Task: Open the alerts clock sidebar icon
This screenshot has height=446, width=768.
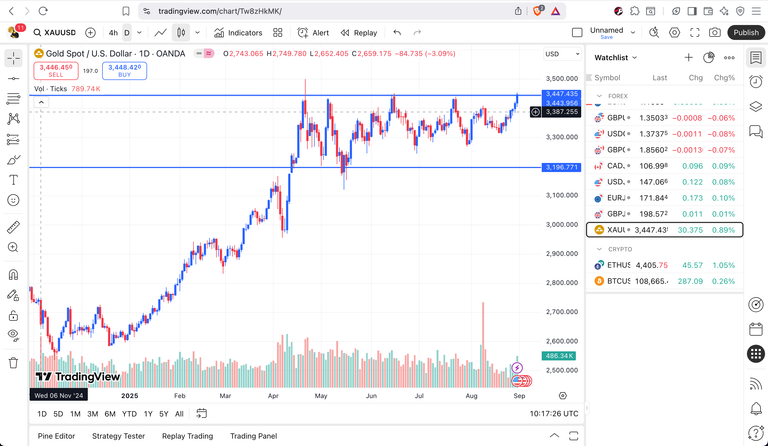Action: click(756, 82)
